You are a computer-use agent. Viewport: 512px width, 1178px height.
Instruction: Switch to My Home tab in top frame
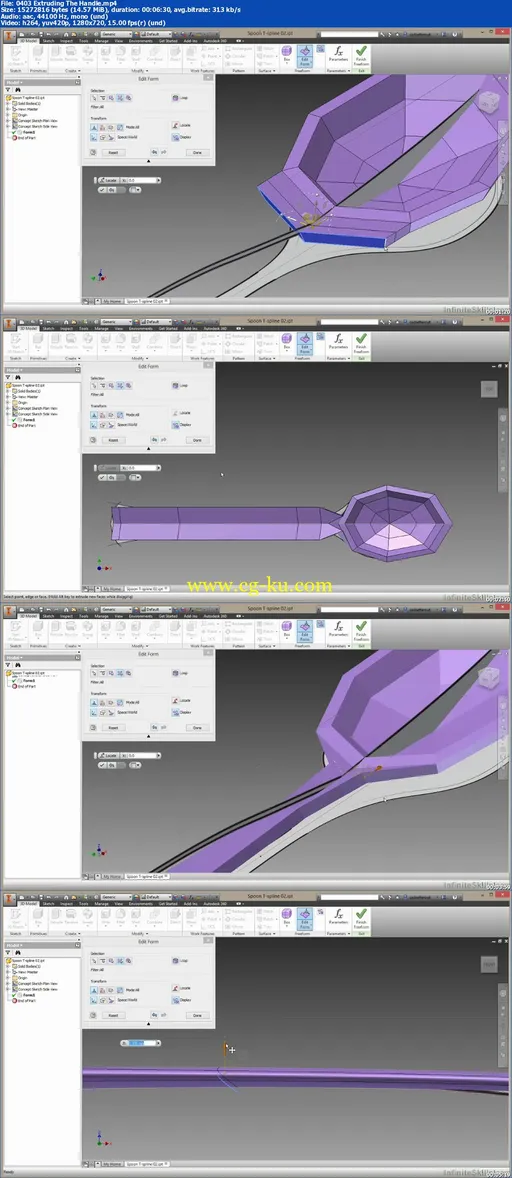tap(111, 301)
